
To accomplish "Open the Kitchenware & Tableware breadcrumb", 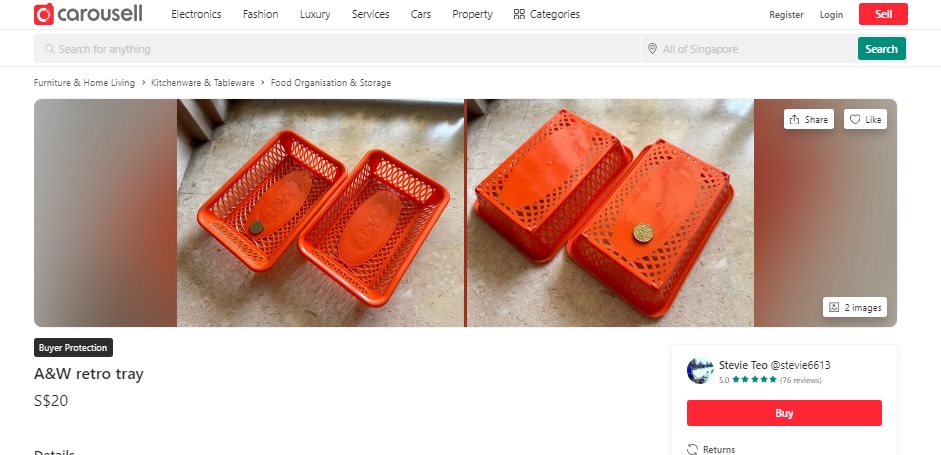I will [x=203, y=83].
